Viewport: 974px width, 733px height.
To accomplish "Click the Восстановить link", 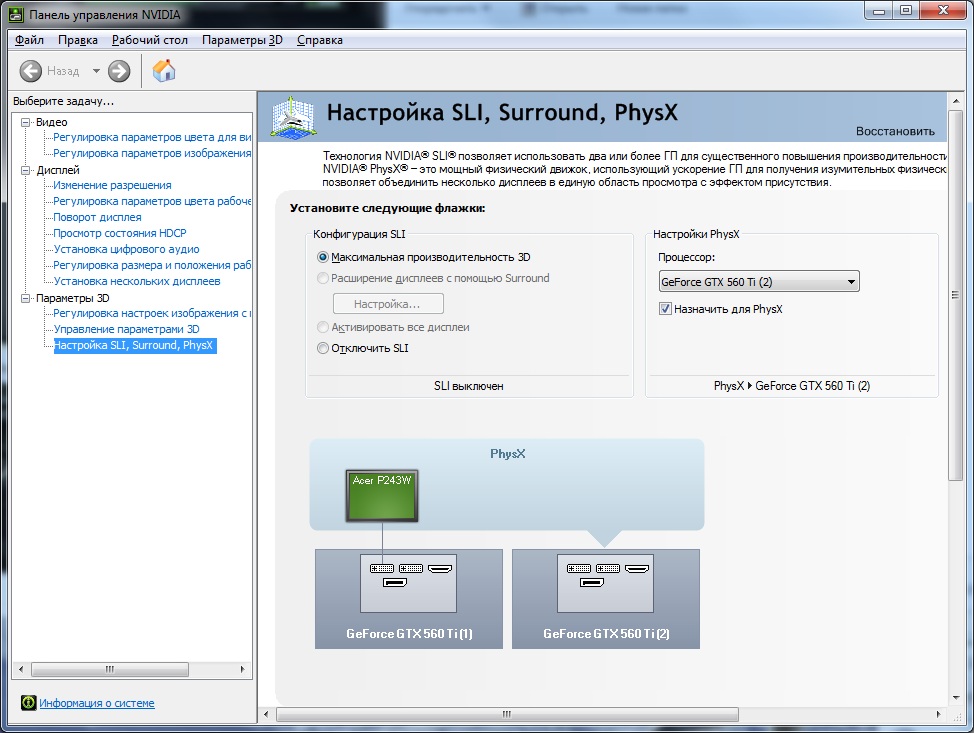I will pyautogui.click(x=895, y=131).
